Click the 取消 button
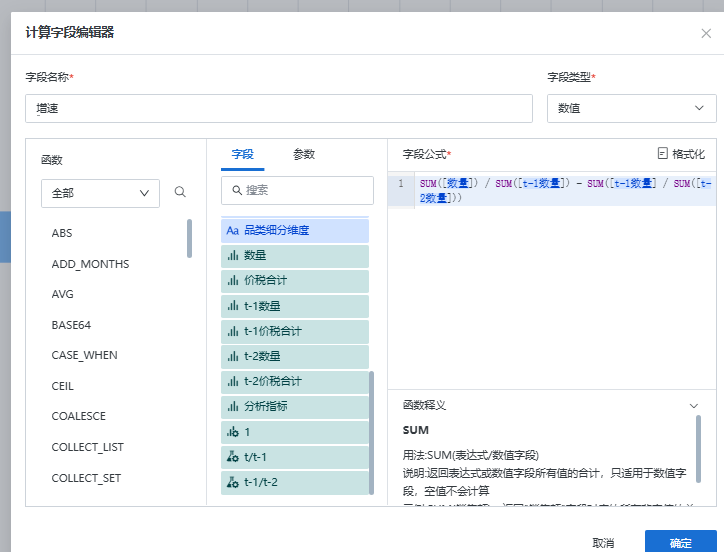The image size is (724, 552). 603,543
